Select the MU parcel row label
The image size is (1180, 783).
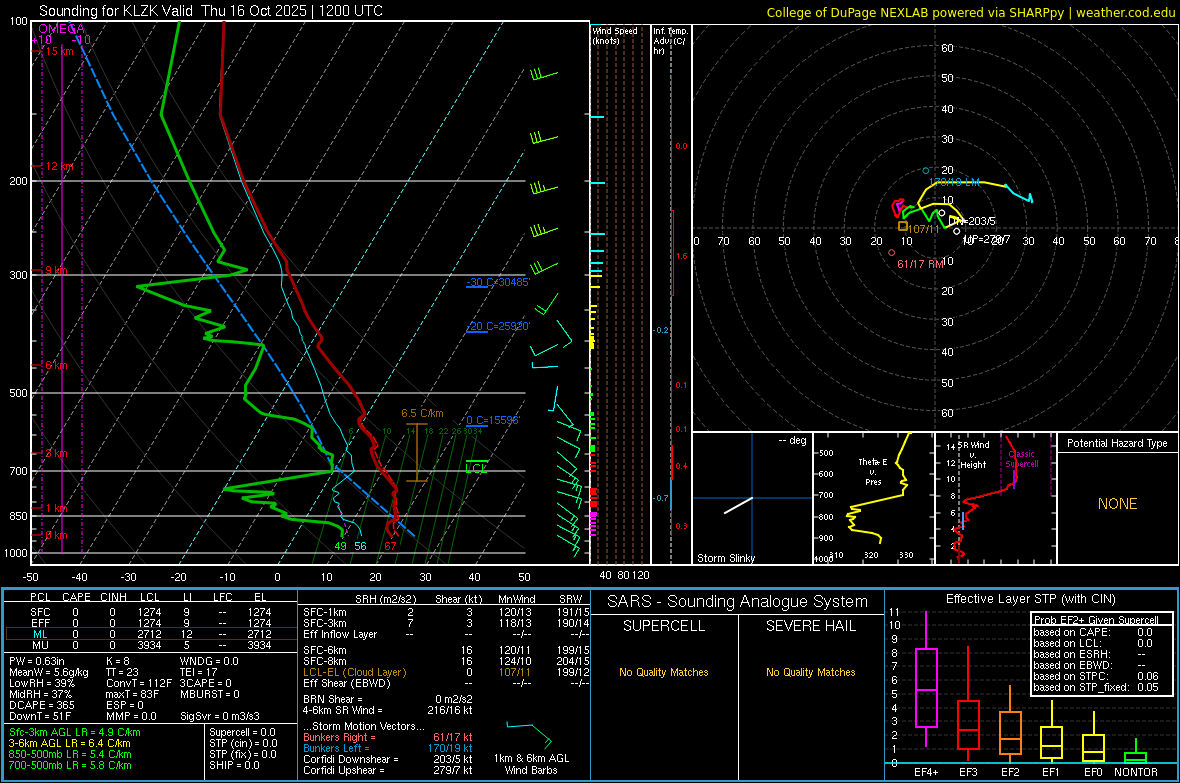coord(40,645)
